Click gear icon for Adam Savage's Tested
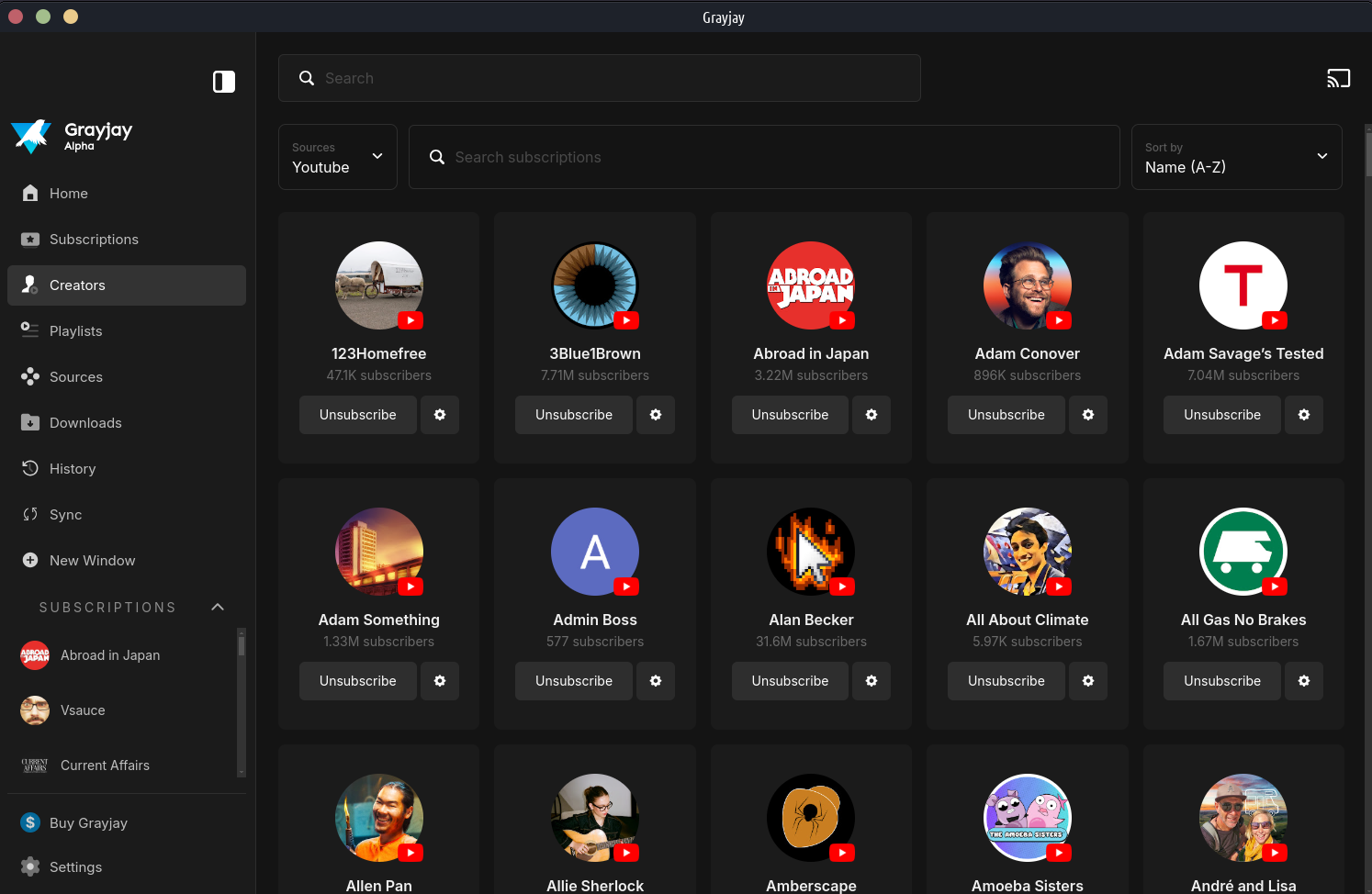This screenshot has height=894, width=1372. coord(1303,415)
